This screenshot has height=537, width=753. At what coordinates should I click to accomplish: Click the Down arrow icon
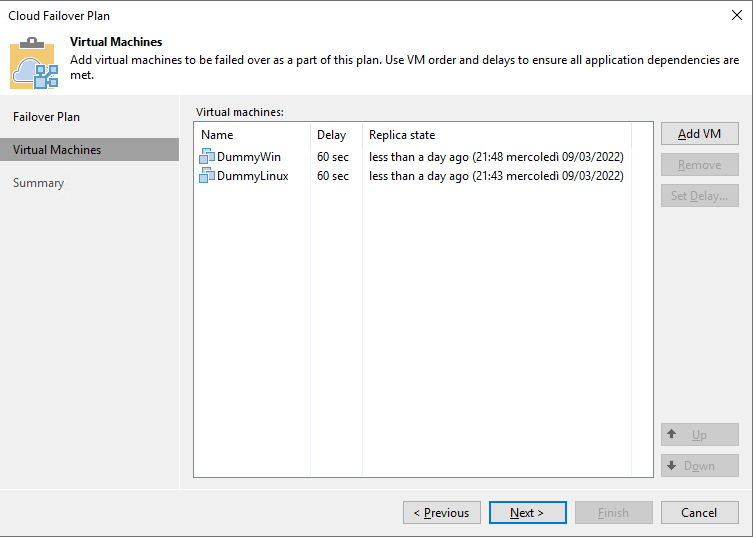click(672, 465)
